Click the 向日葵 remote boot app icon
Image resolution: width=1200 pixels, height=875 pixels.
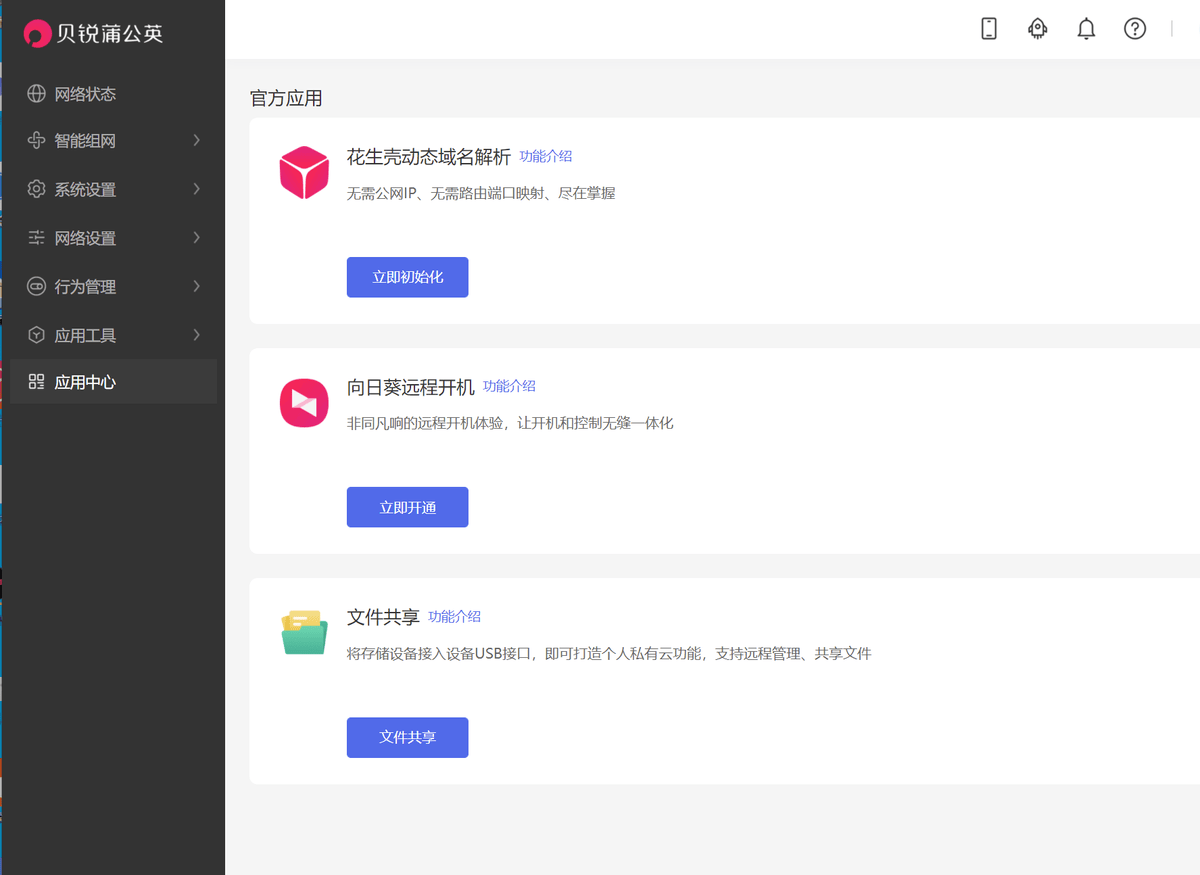304,403
